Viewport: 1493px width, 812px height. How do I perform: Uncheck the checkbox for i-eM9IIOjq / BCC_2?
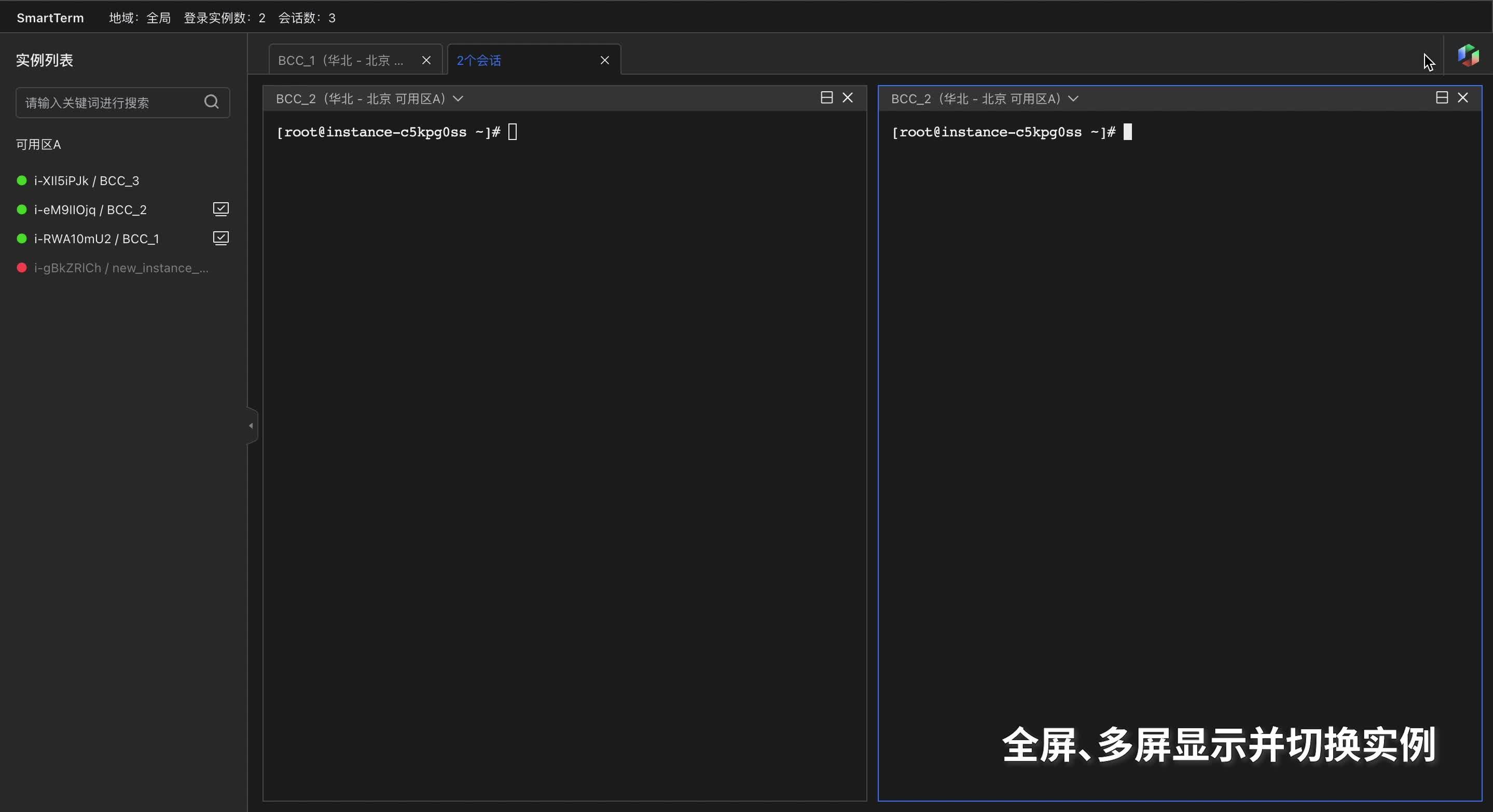220,209
